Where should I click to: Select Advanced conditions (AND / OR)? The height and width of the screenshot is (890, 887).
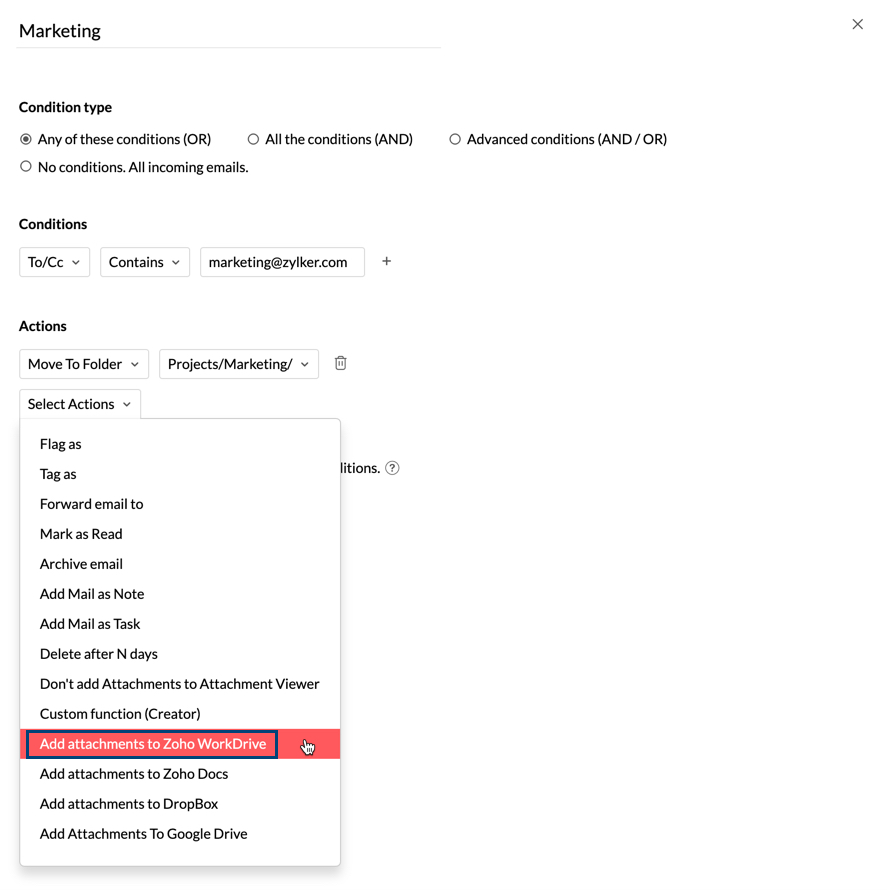[558, 139]
